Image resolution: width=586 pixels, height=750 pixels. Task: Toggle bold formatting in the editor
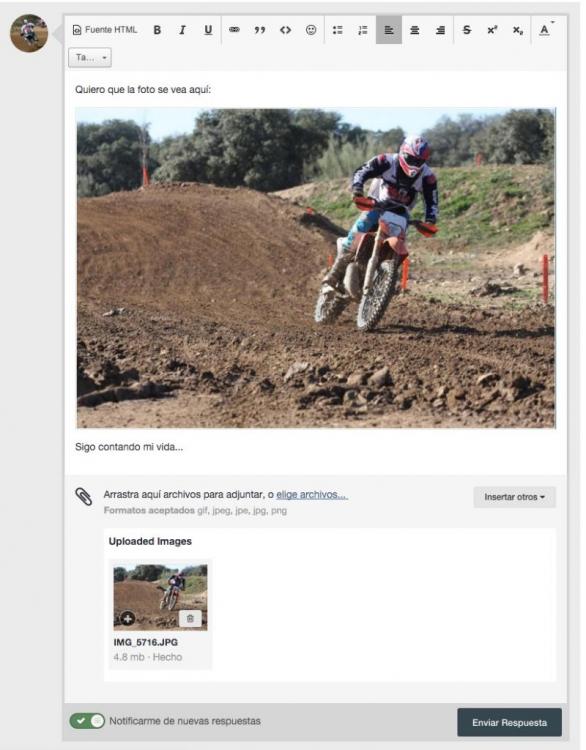(157, 30)
